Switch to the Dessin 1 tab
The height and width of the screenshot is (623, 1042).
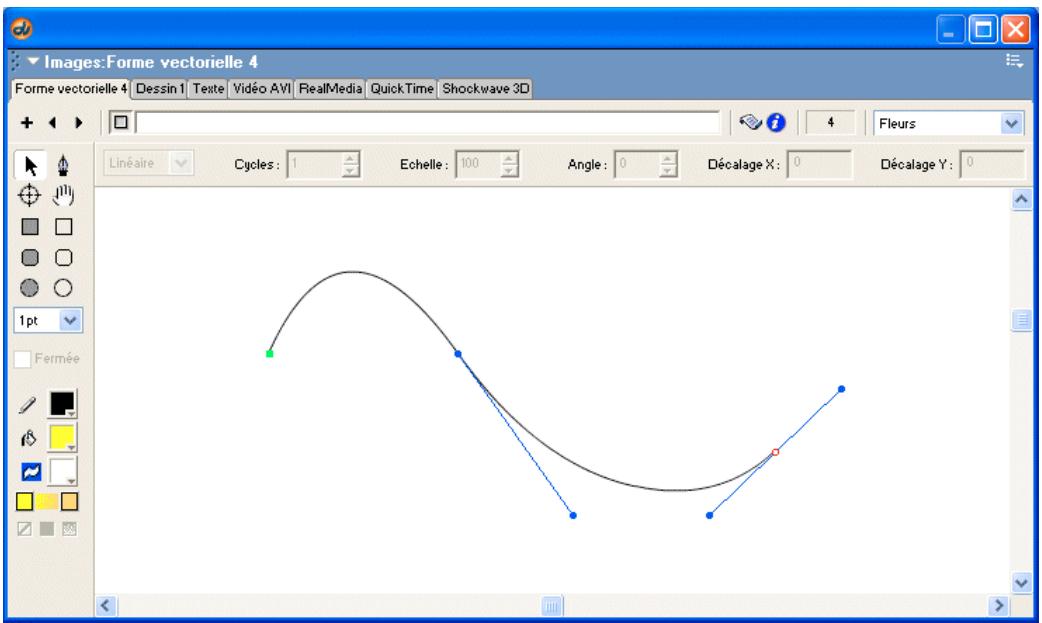coord(159,88)
